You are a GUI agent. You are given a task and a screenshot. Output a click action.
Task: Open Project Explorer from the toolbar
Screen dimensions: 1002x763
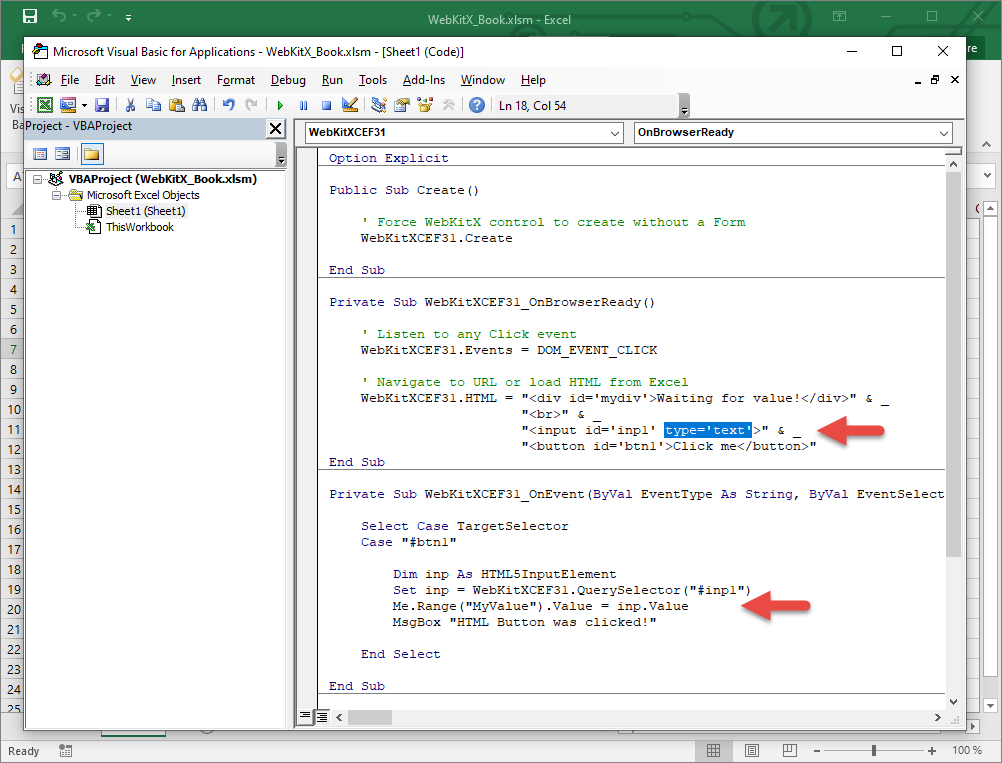378,105
